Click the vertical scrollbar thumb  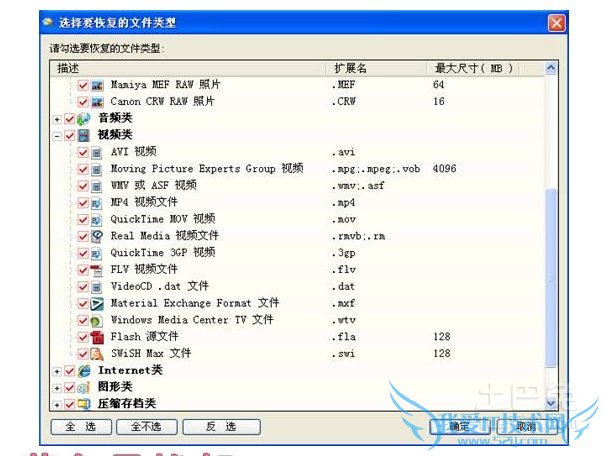tap(551, 278)
